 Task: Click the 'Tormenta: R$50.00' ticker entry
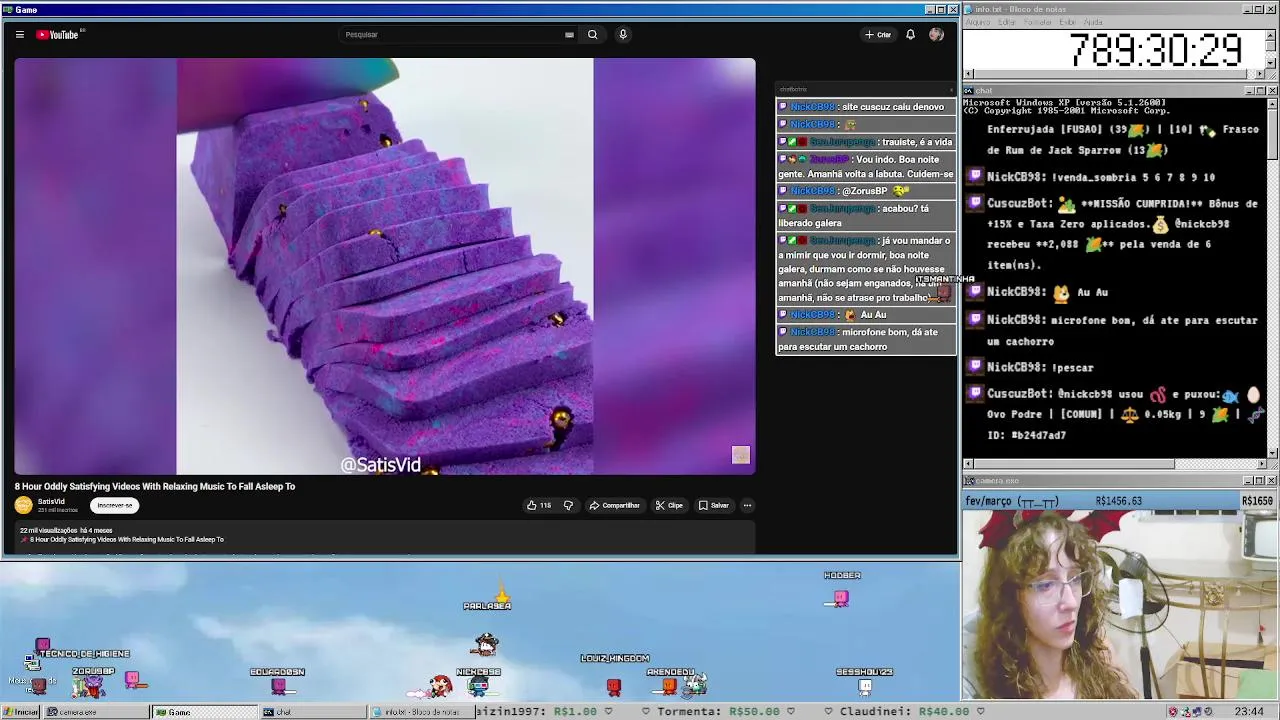coord(719,711)
